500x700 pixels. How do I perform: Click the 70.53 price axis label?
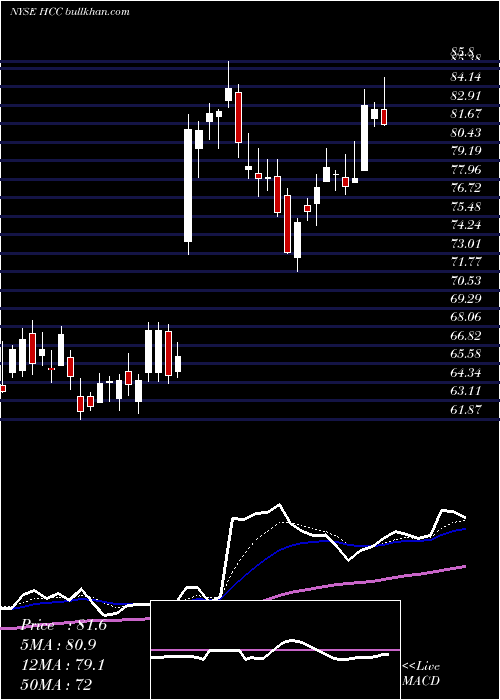[x=466, y=280]
